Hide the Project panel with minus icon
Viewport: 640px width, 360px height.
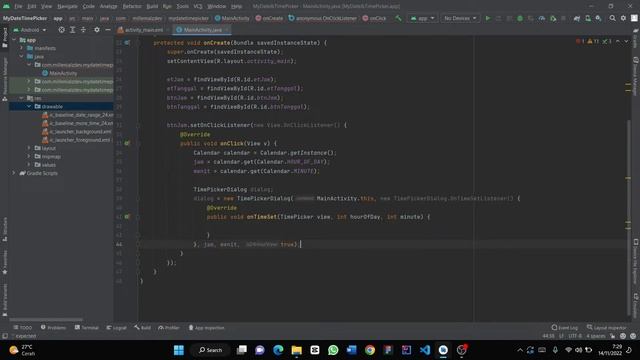[x=108, y=30]
